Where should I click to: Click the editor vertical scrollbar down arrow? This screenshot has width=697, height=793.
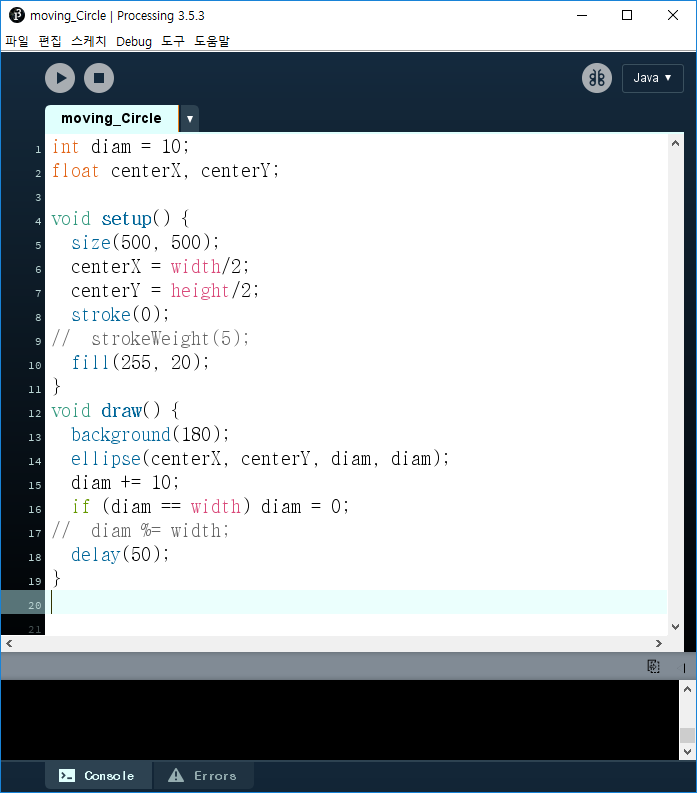coord(675,627)
